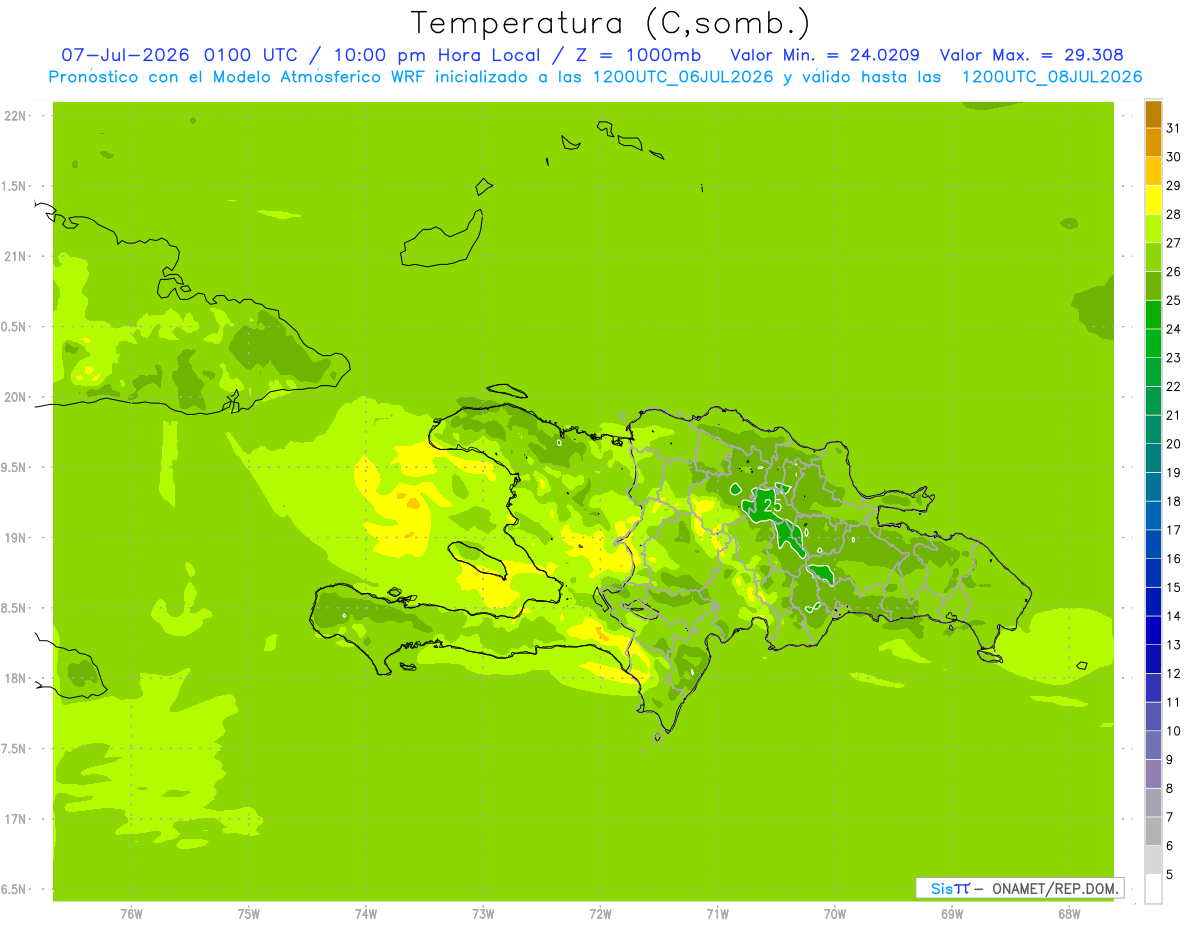The height and width of the screenshot is (927, 1200).
Task: Click the legend value '10'
Action: click(1173, 731)
